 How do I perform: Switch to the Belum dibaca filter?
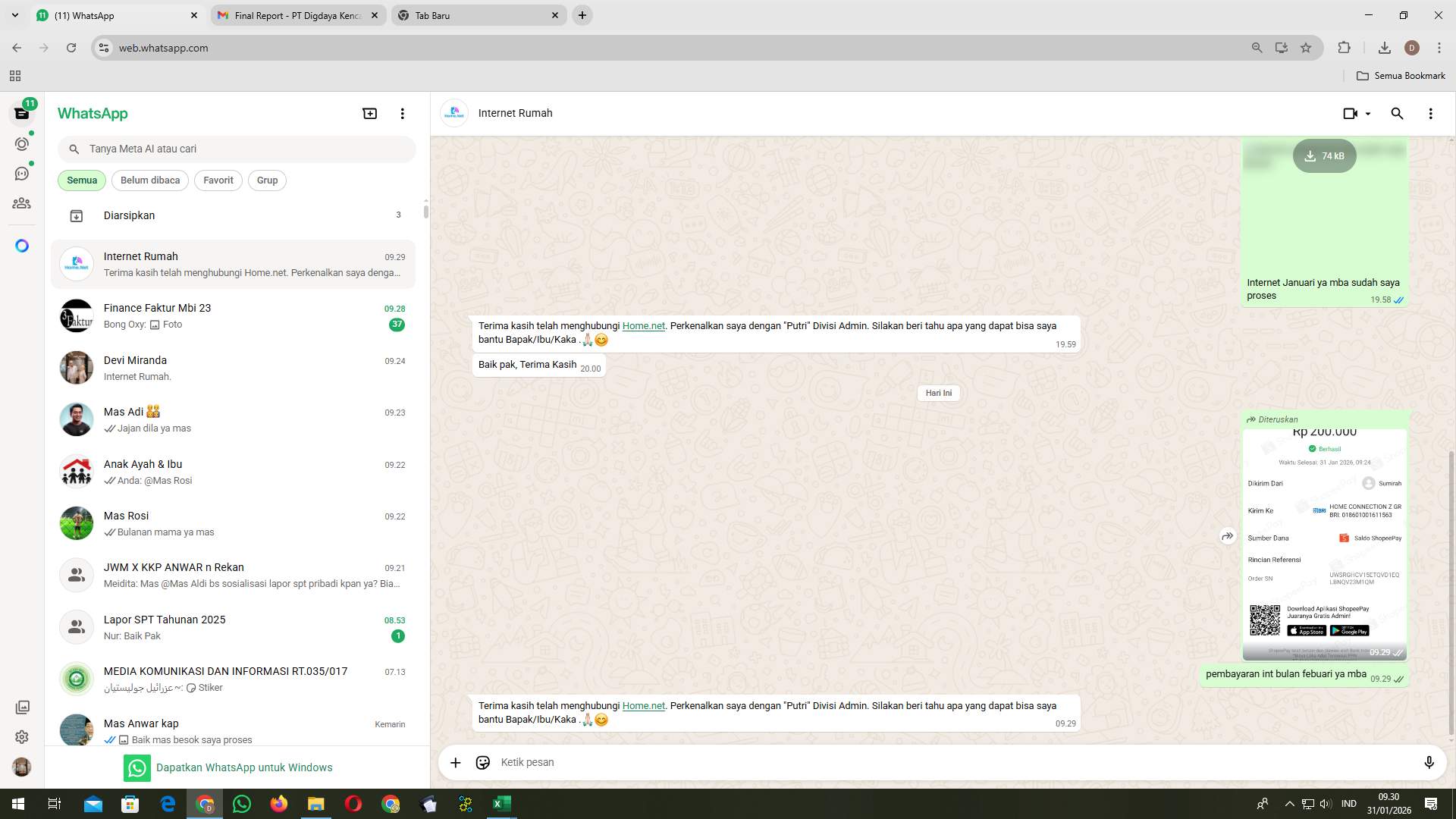click(x=149, y=180)
